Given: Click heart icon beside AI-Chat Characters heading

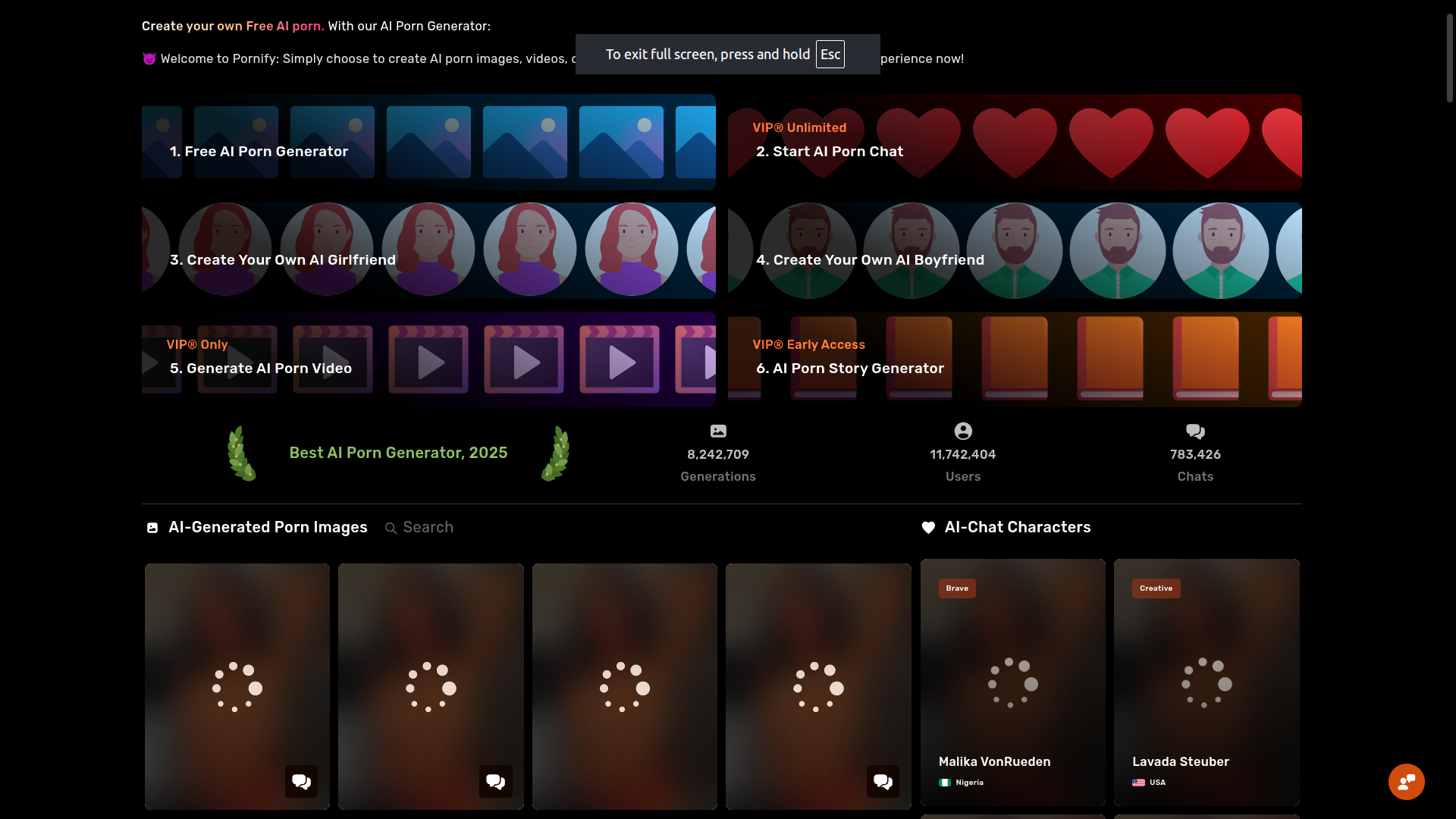Looking at the screenshot, I should (928, 528).
